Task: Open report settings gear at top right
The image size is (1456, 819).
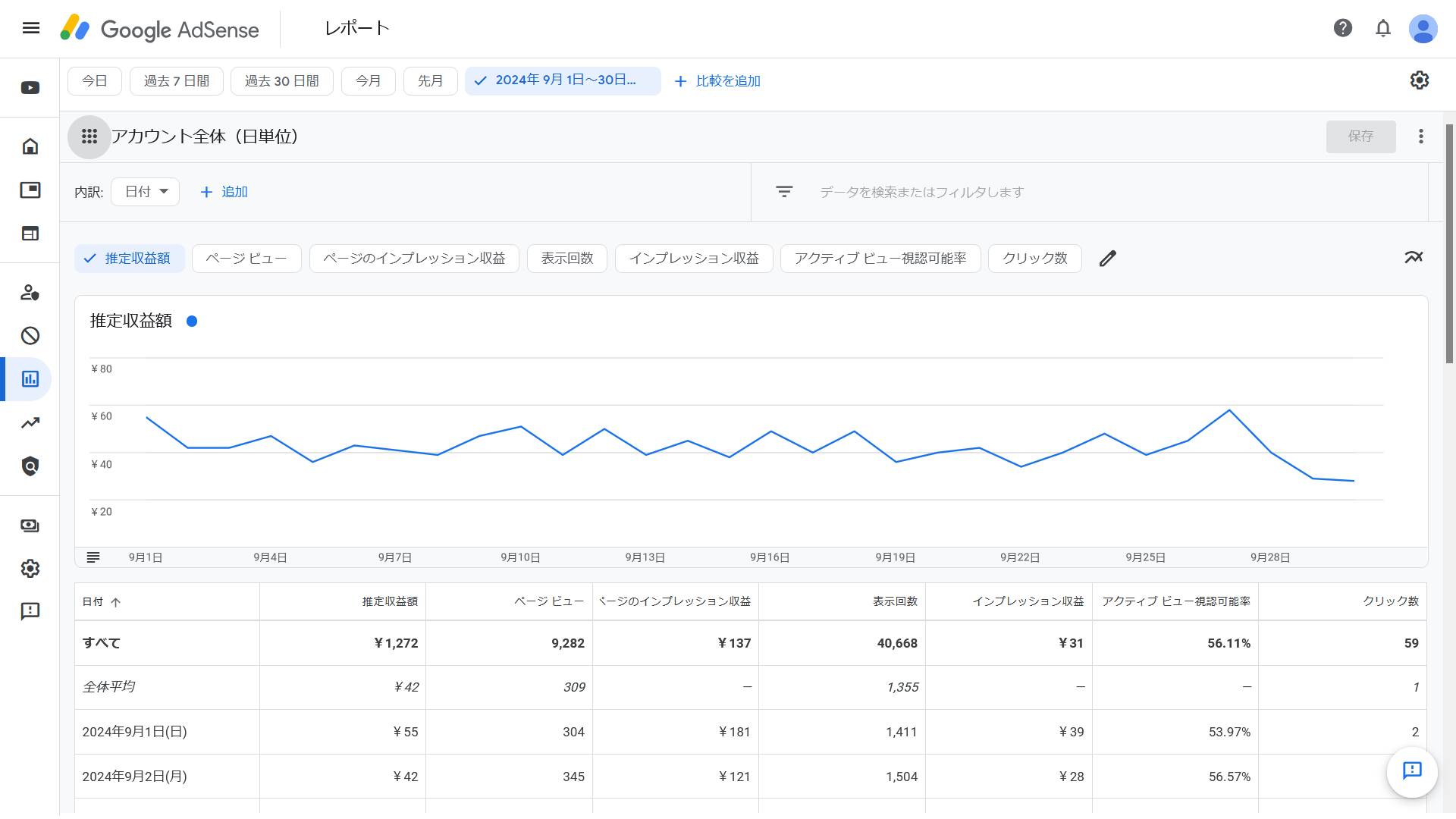Action: click(x=1420, y=80)
